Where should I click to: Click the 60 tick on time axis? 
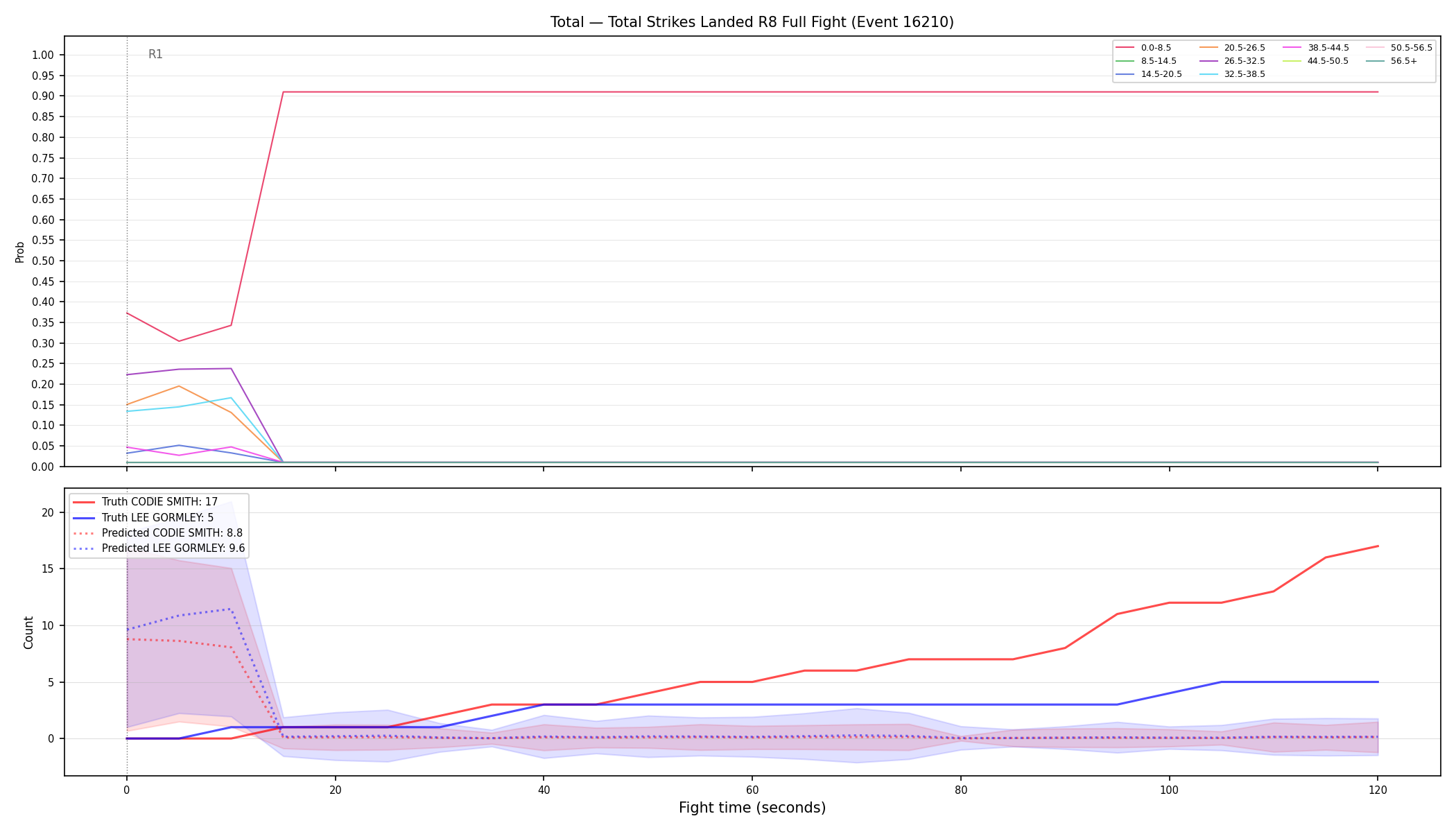point(752,789)
